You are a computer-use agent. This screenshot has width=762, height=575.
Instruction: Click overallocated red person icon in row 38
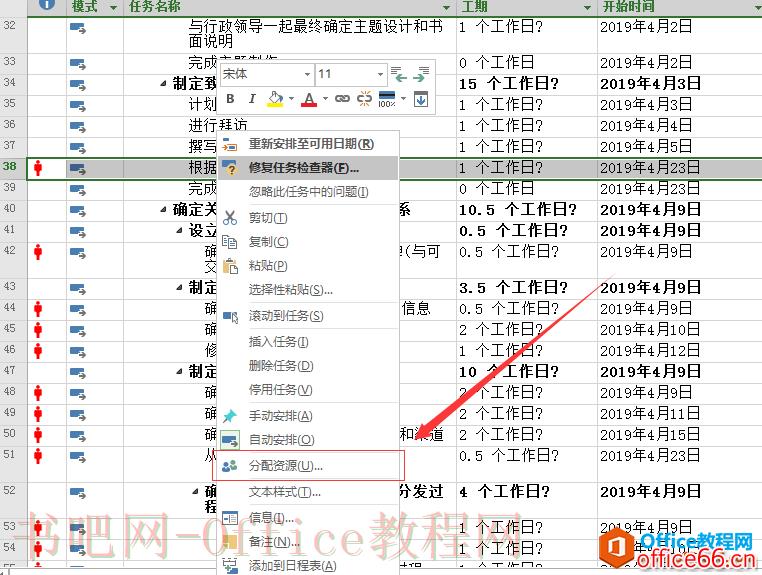point(38,168)
